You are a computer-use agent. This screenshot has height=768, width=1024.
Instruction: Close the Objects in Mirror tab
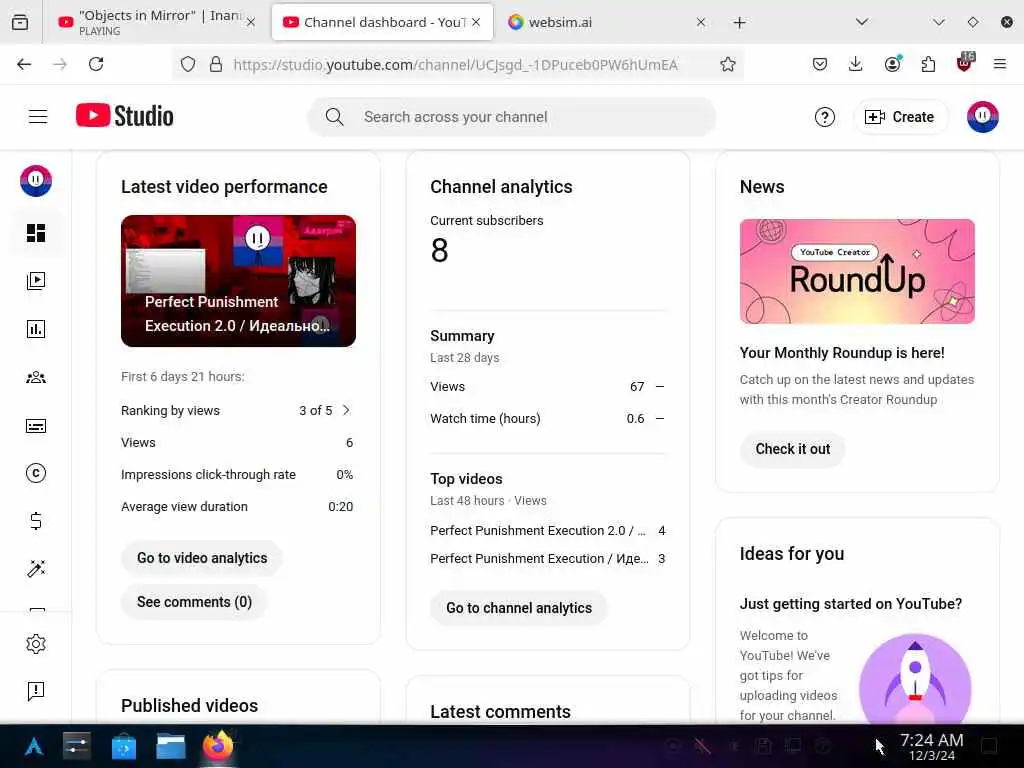[251, 22]
